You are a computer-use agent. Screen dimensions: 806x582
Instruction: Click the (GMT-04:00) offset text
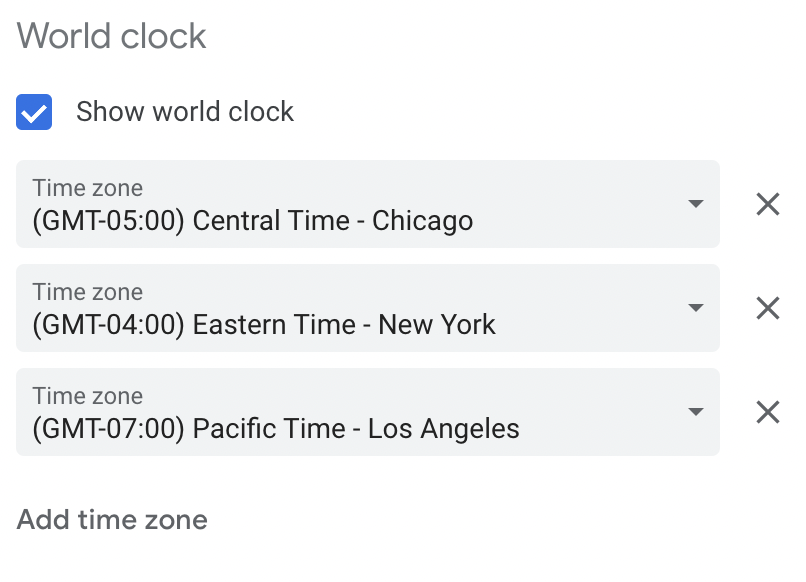pos(108,324)
